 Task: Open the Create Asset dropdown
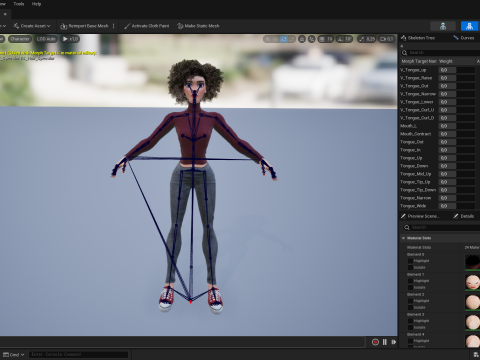point(32,26)
